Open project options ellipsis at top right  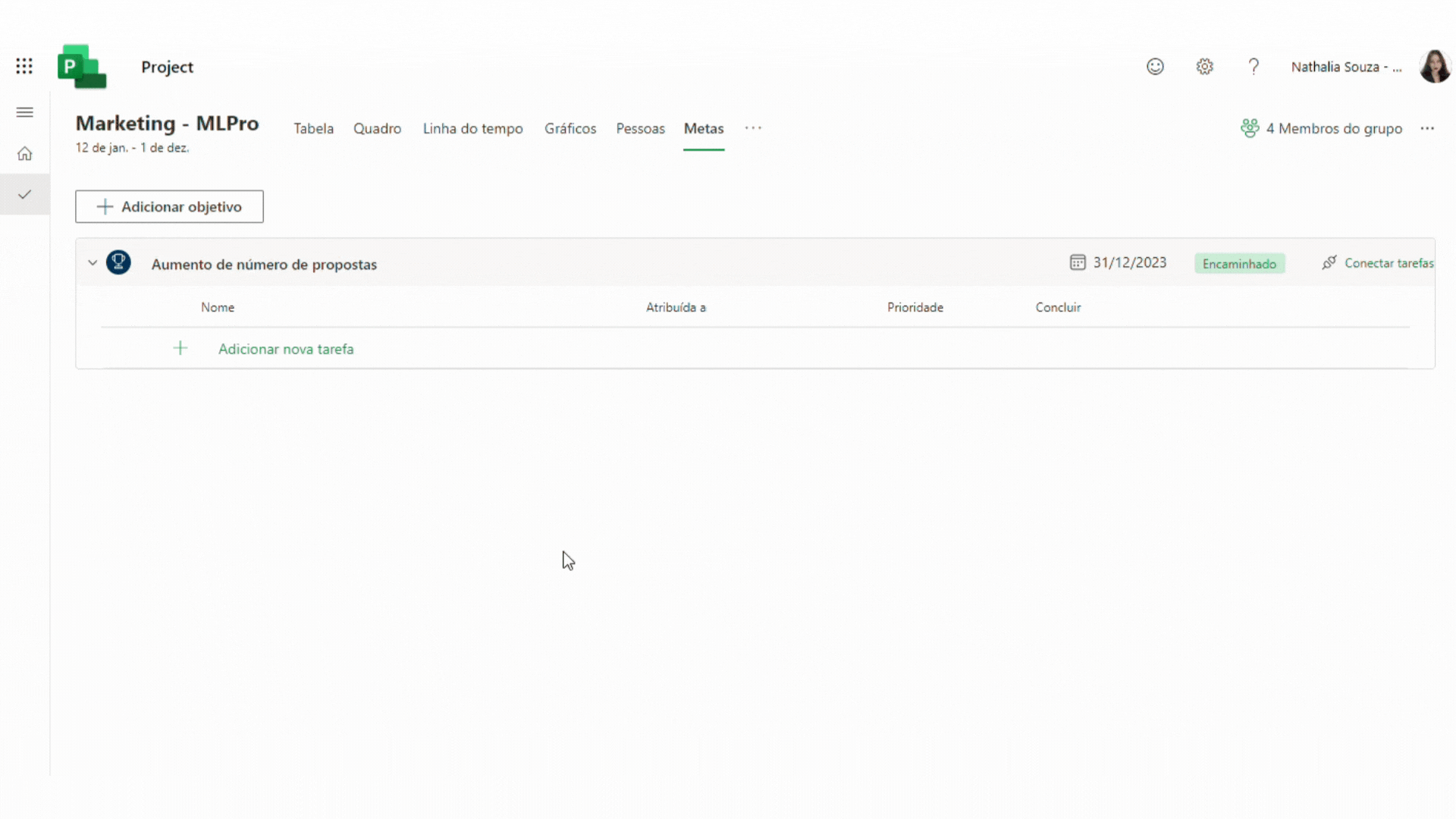click(x=1427, y=128)
